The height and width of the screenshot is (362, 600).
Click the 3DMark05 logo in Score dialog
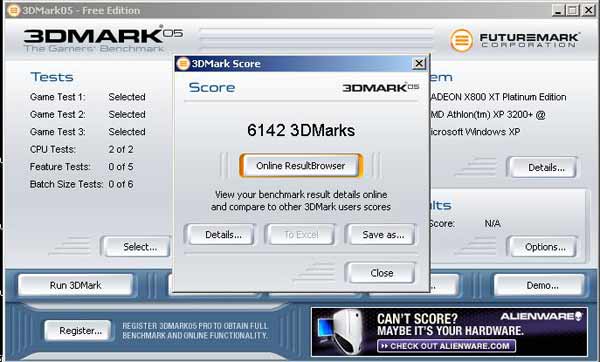[381, 88]
